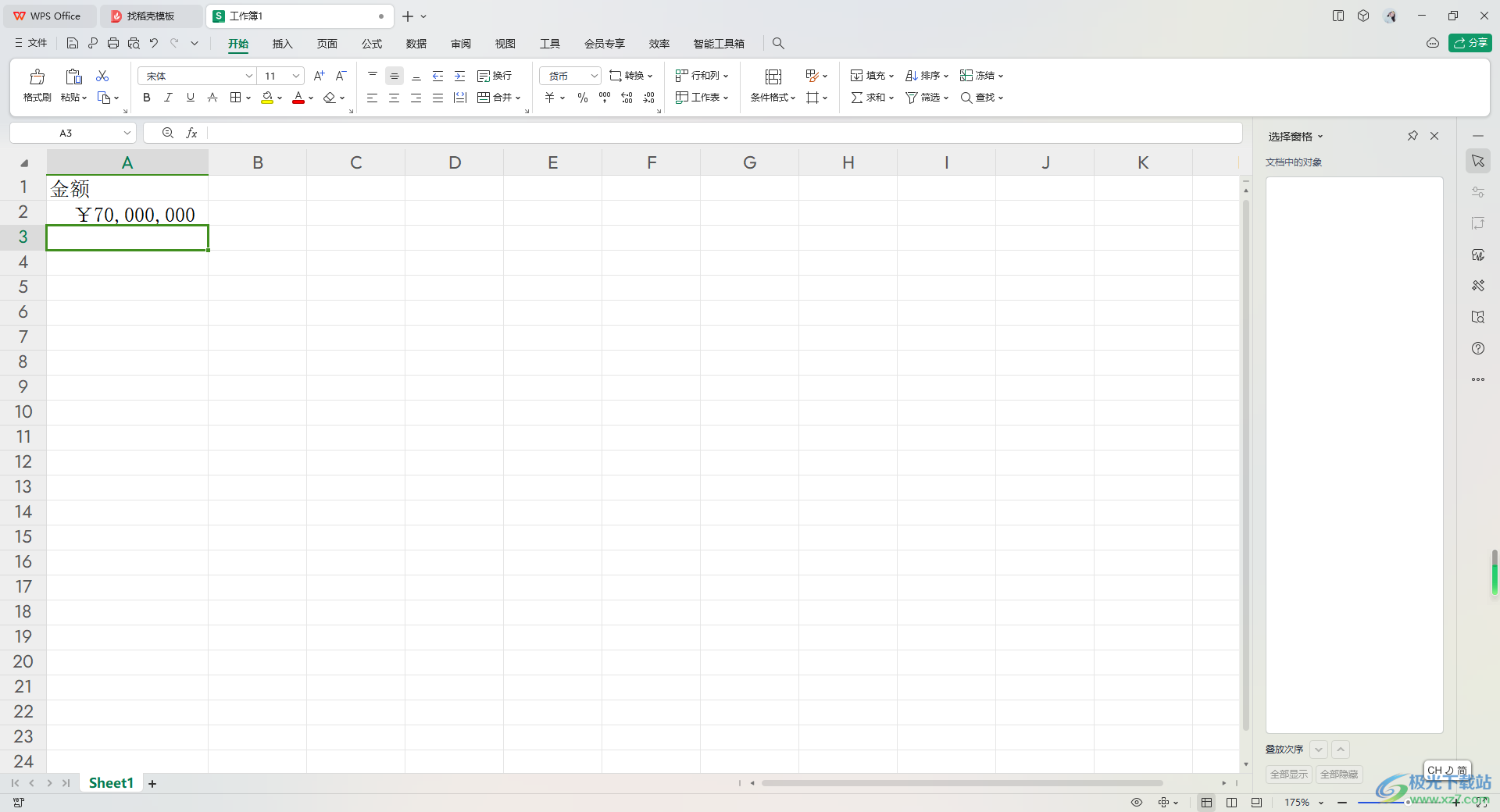Switch to the Insert (插入) tab

tap(282, 44)
